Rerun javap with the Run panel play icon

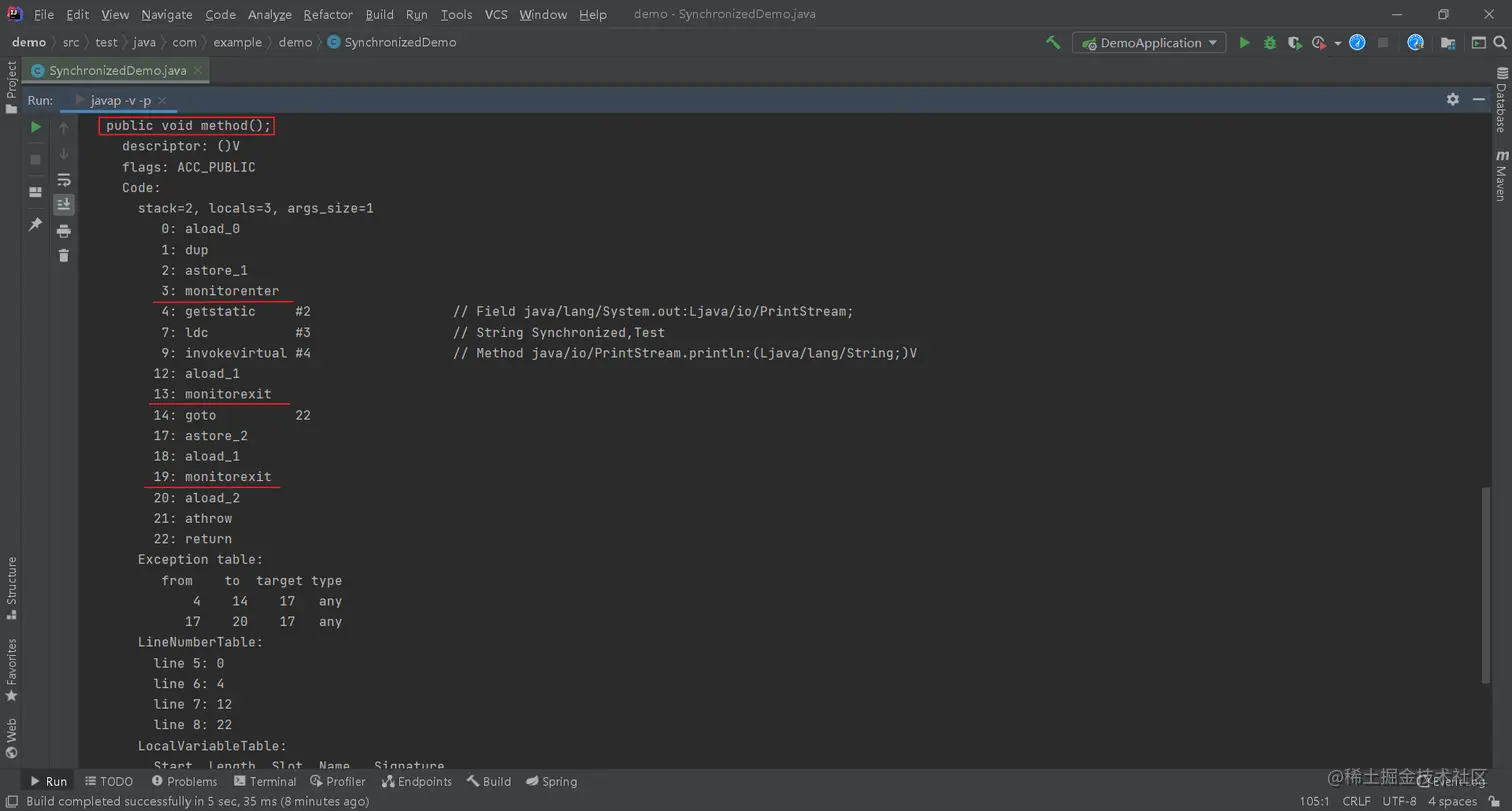tap(36, 127)
